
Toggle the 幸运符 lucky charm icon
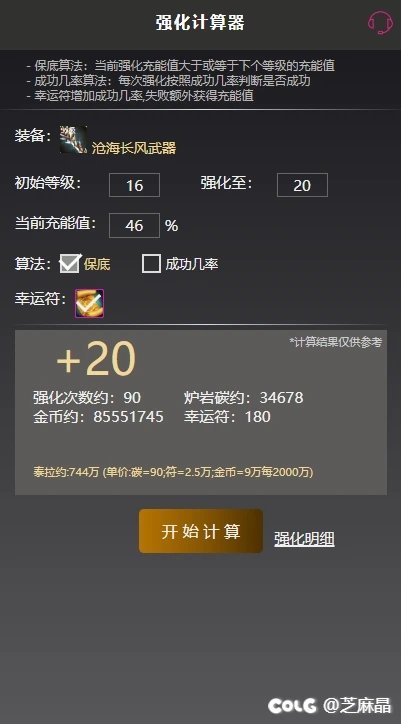tap(90, 303)
